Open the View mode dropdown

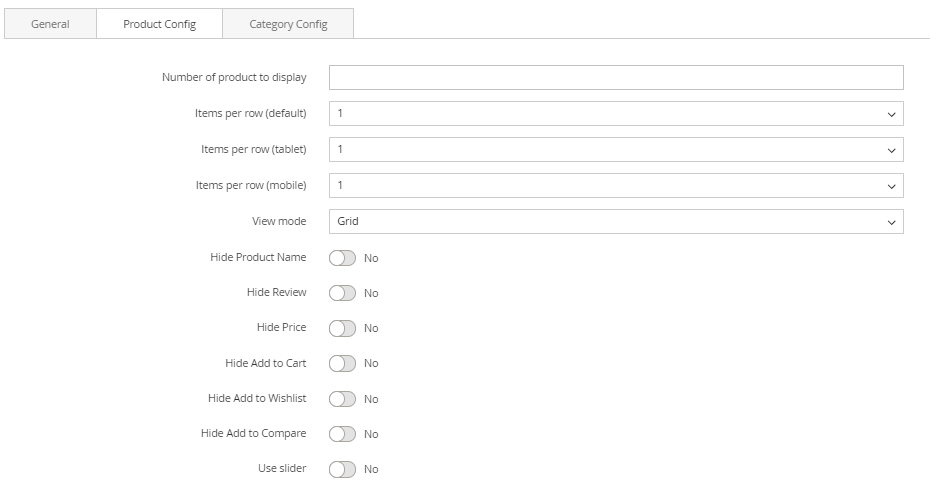(615, 222)
